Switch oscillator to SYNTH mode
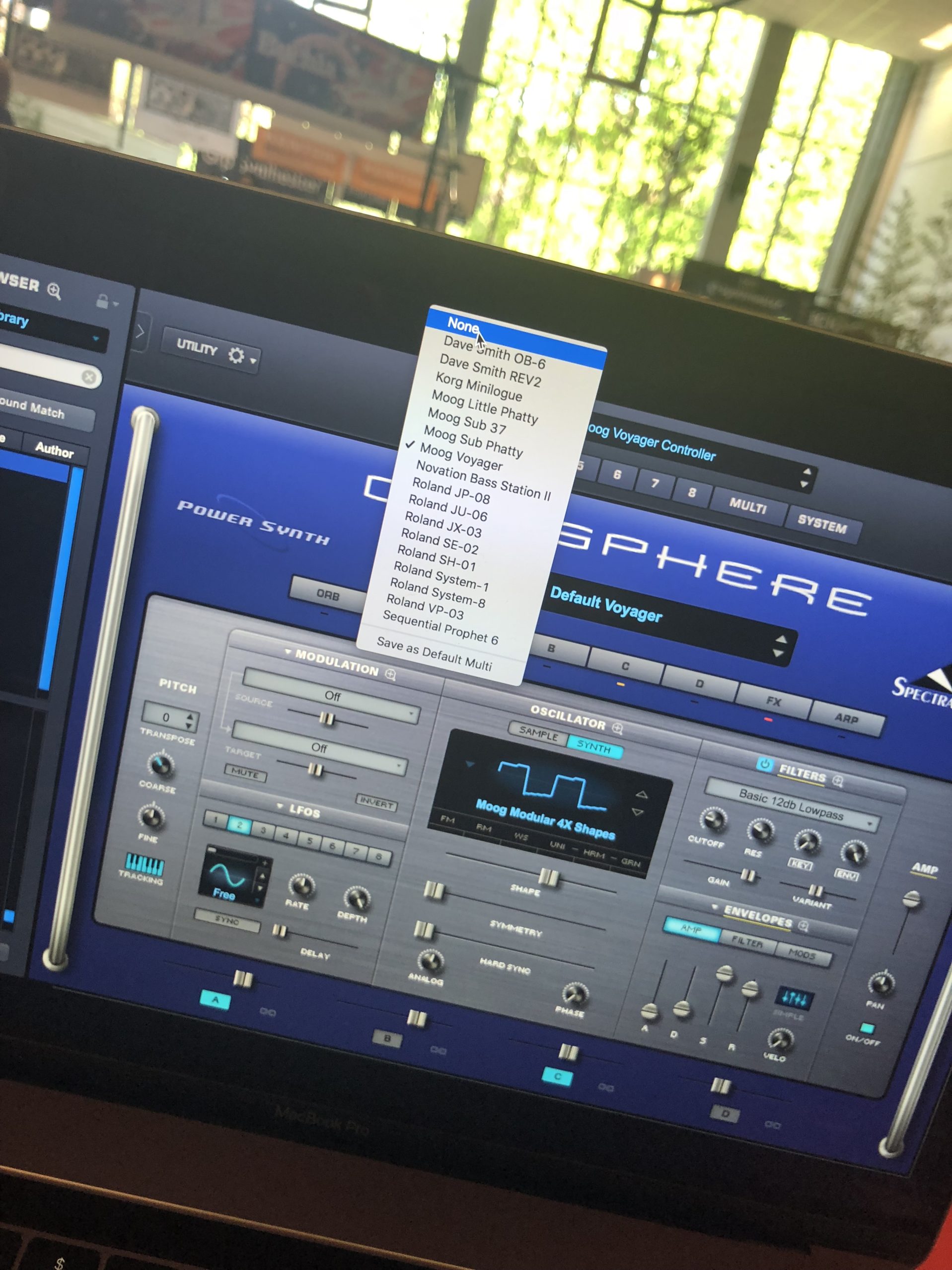 click(594, 747)
